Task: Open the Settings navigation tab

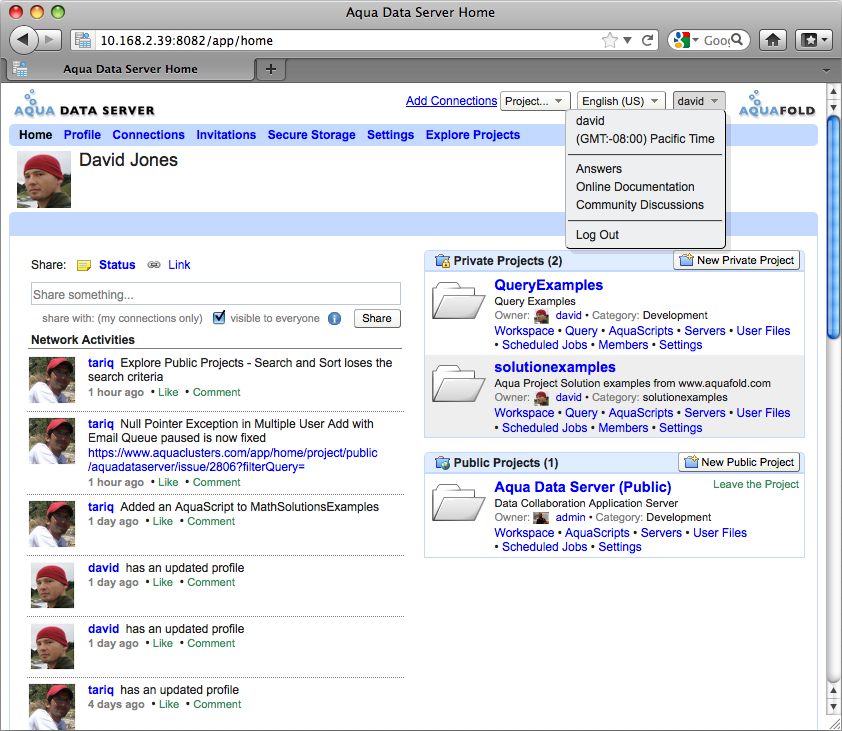Action: tap(390, 135)
